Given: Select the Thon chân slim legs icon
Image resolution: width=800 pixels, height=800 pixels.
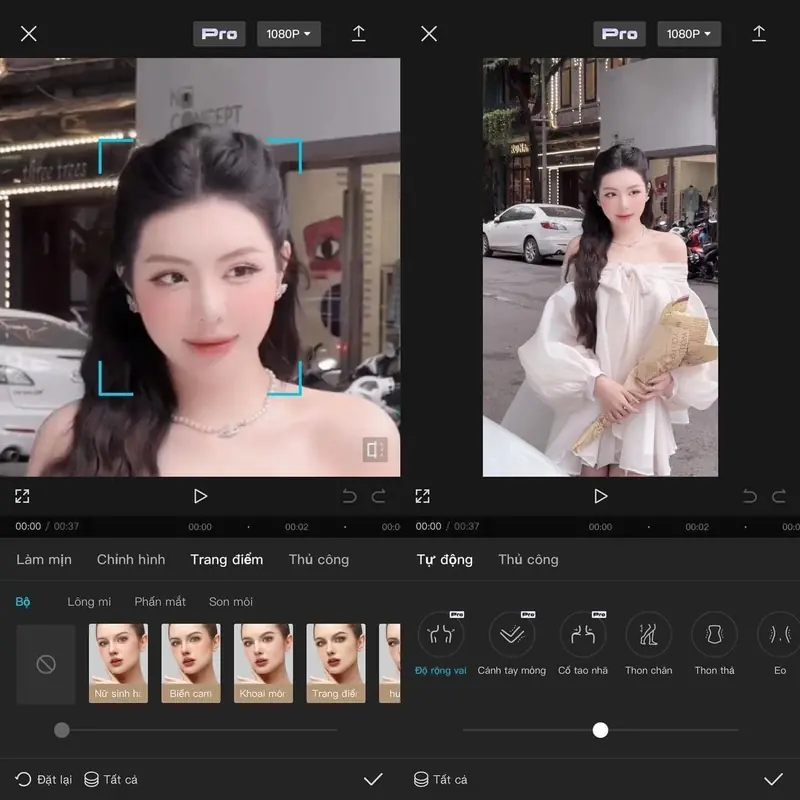Looking at the screenshot, I should click(648, 635).
